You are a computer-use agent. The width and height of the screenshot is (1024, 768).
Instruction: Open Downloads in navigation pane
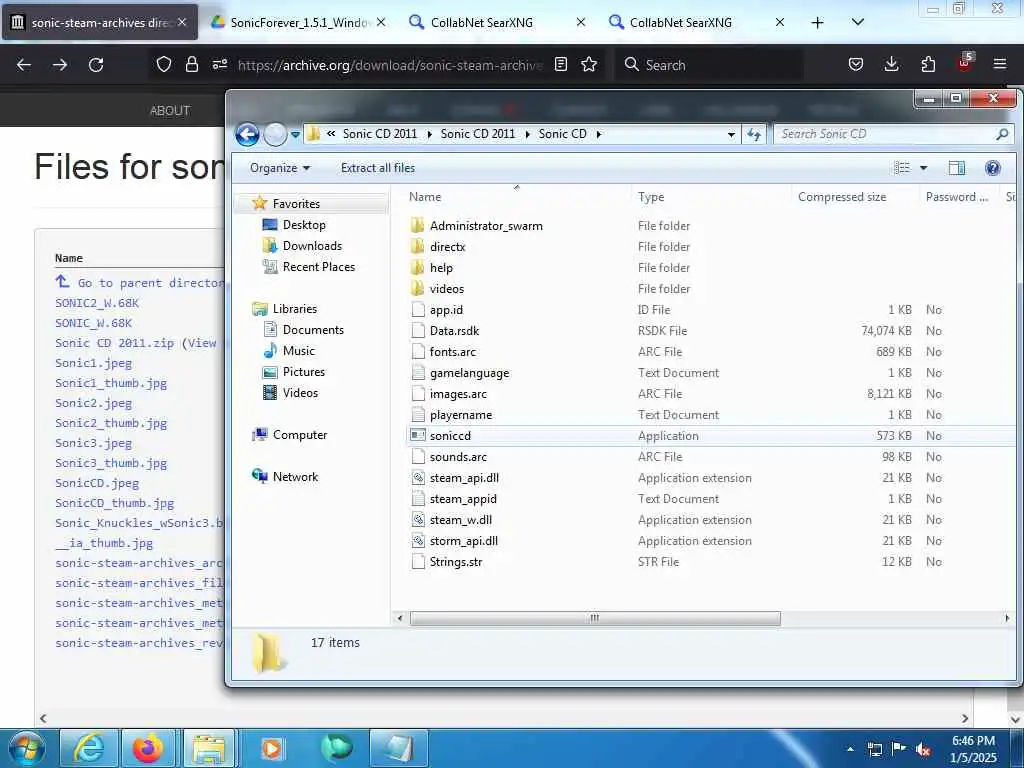(x=312, y=246)
